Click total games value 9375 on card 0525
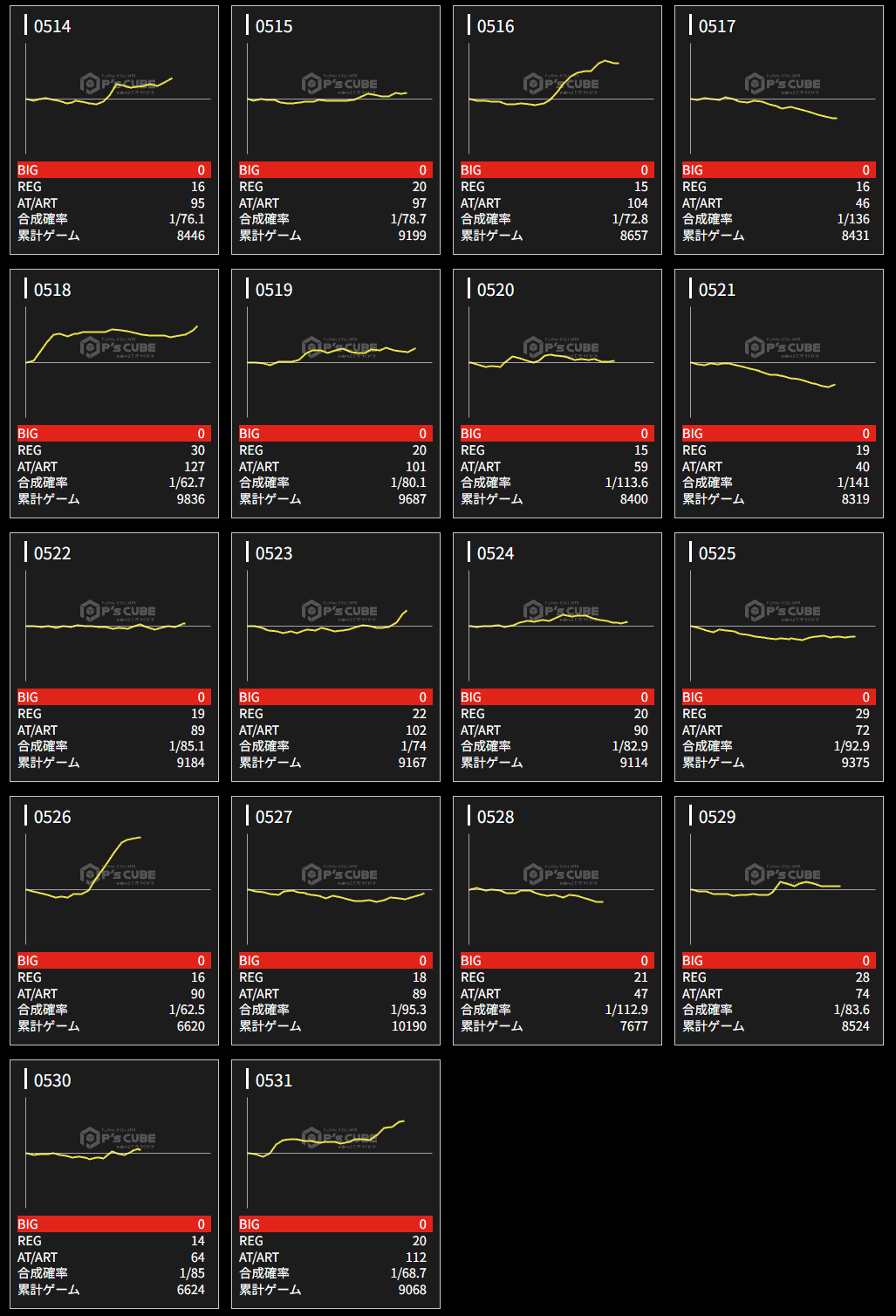 (856, 763)
